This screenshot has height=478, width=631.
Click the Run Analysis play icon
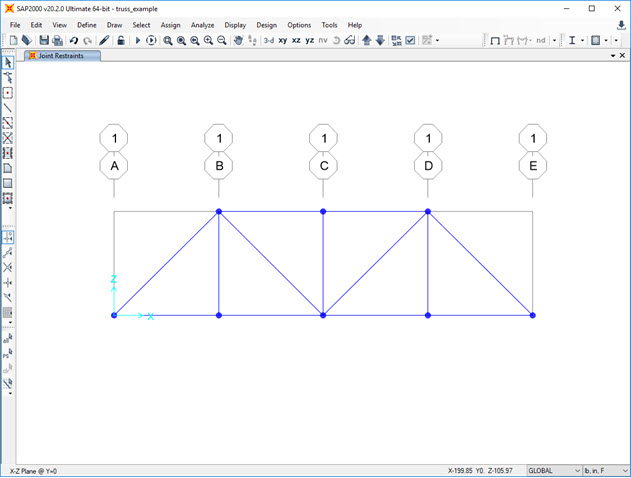(138, 41)
